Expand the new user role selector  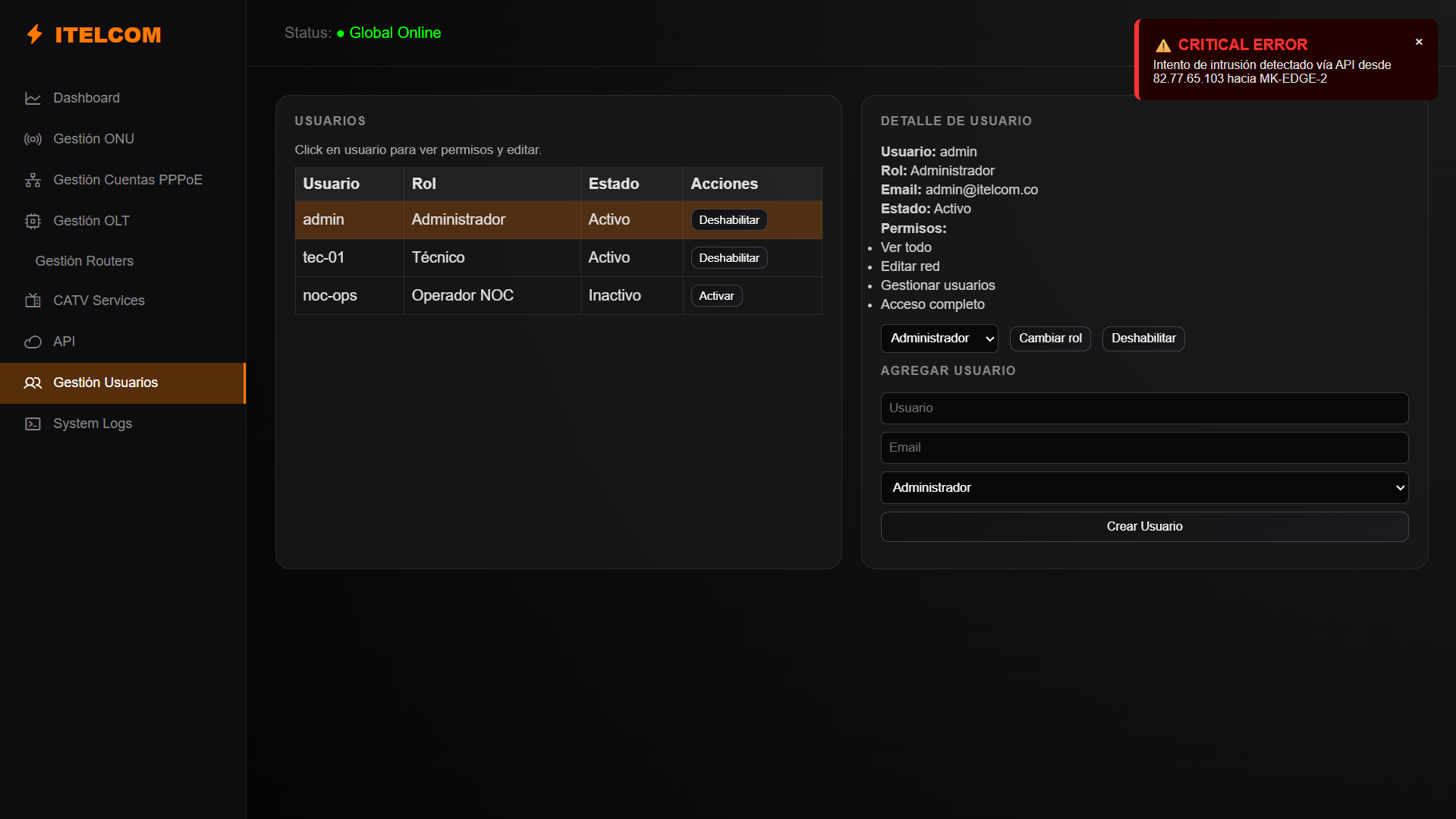pyautogui.click(x=1144, y=487)
